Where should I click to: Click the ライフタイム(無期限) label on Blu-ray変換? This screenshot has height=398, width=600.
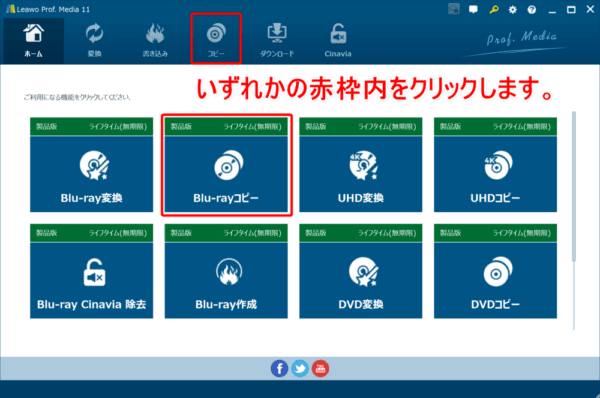118,127
